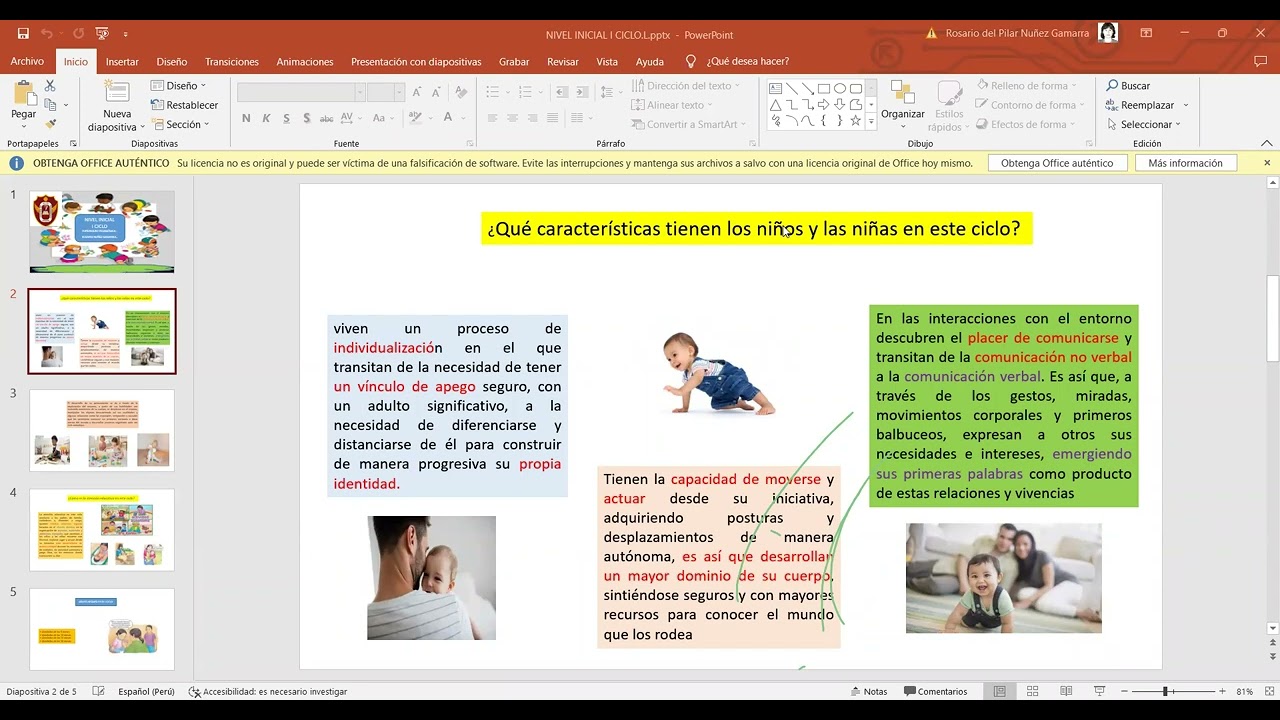Select the right arrow block shape

click(x=823, y=104)
